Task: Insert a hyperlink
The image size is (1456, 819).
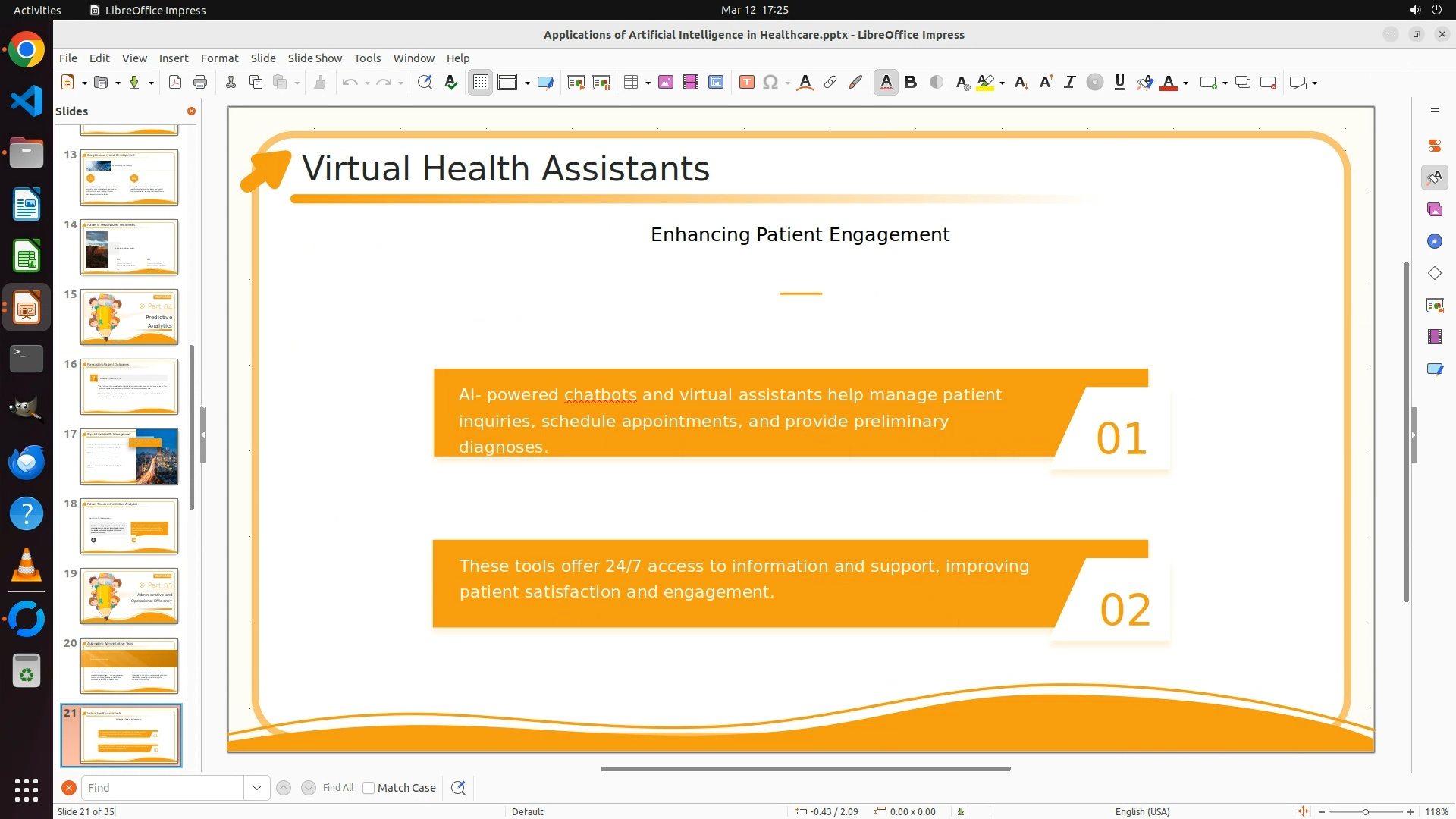Action: 830,83
